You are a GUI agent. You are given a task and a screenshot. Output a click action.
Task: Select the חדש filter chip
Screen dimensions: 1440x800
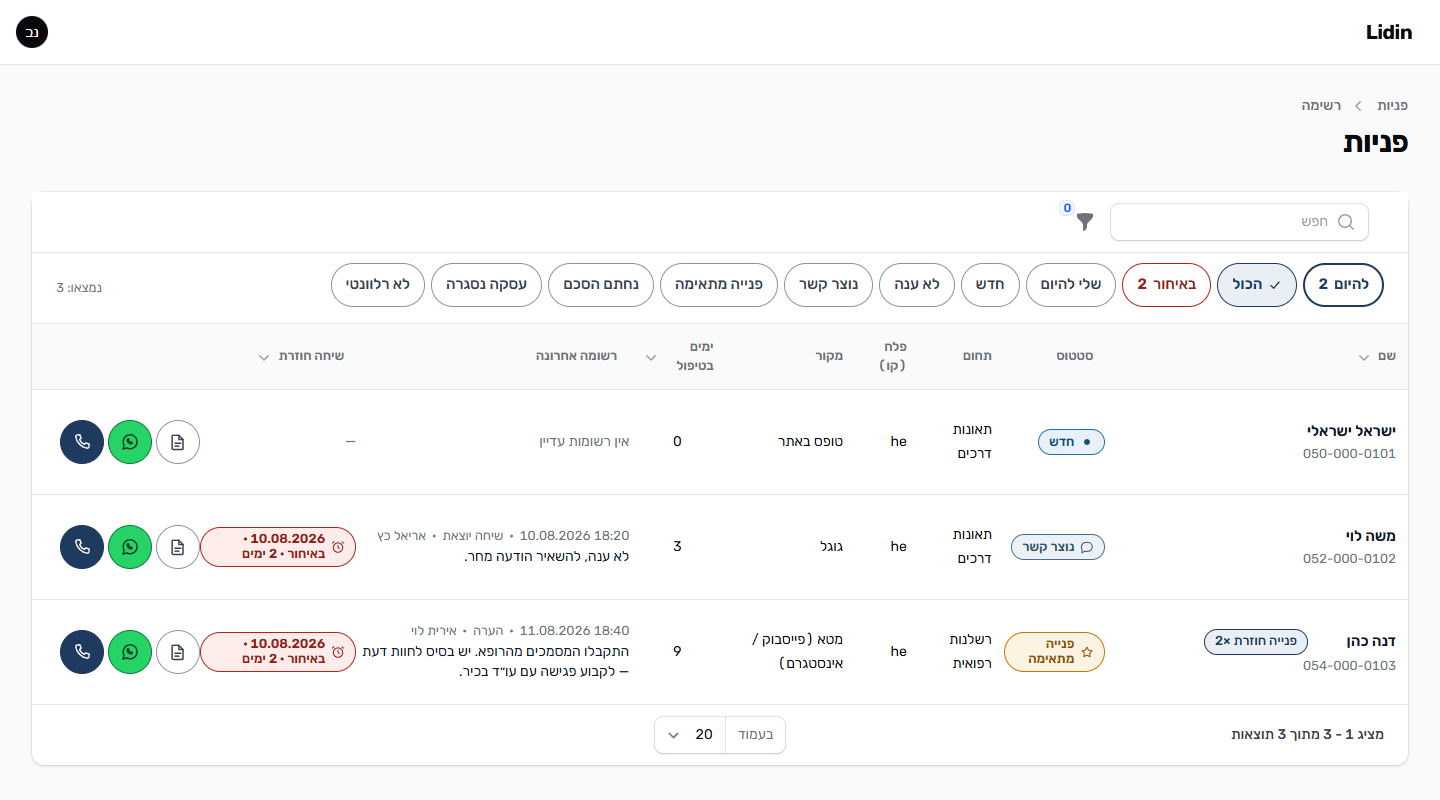990,285
